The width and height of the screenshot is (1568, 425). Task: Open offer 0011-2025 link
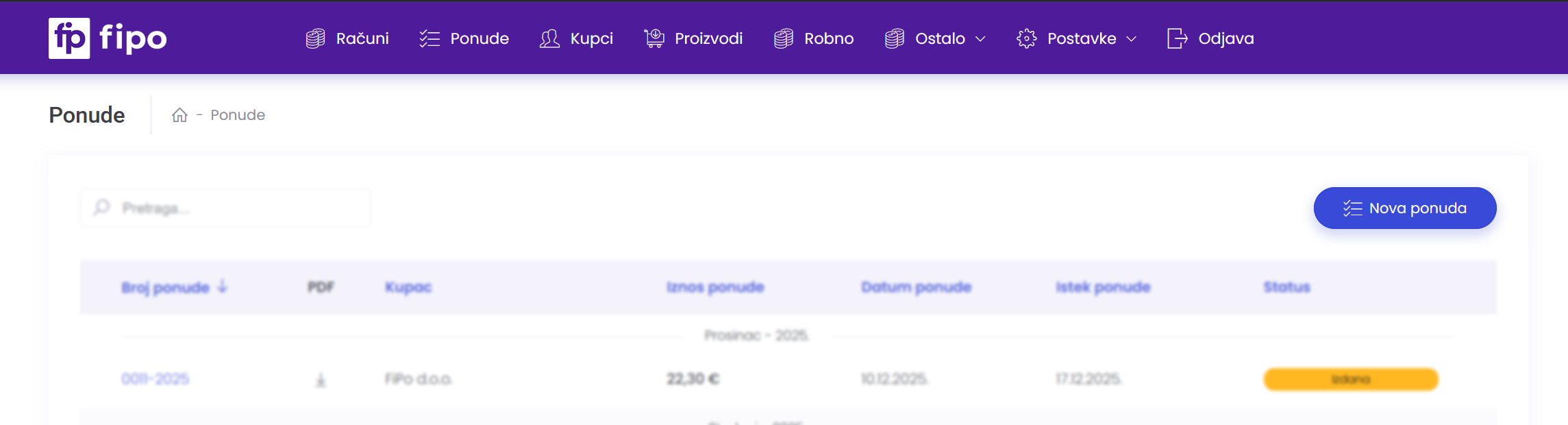155,379
